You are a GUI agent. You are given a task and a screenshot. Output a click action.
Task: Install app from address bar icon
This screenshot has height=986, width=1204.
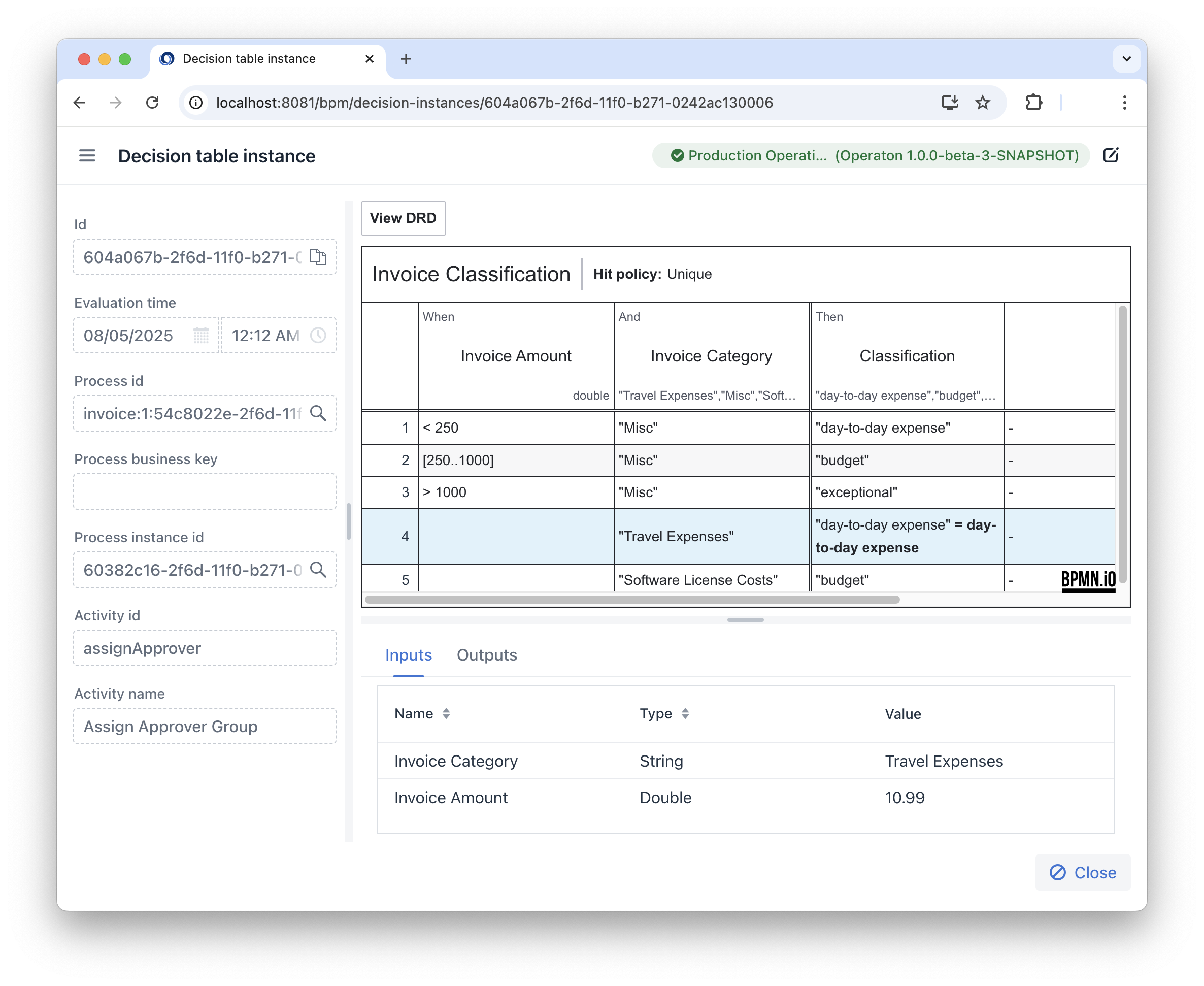[950, 103]
